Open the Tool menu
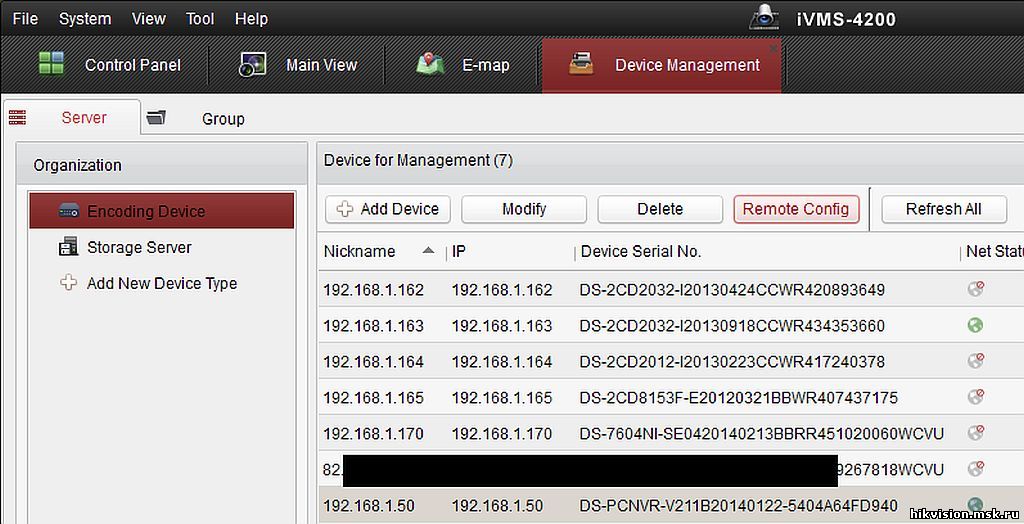The image size is (1024, 524). [x=200, y=19]
